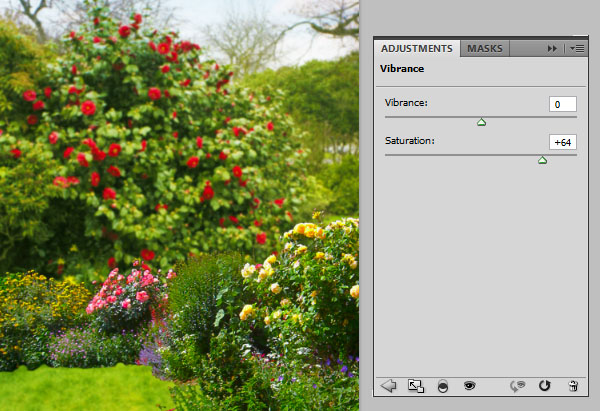This screenshot has height=411, width=600.
Task: Click the Saturation value field
Action: click(562, 142)
